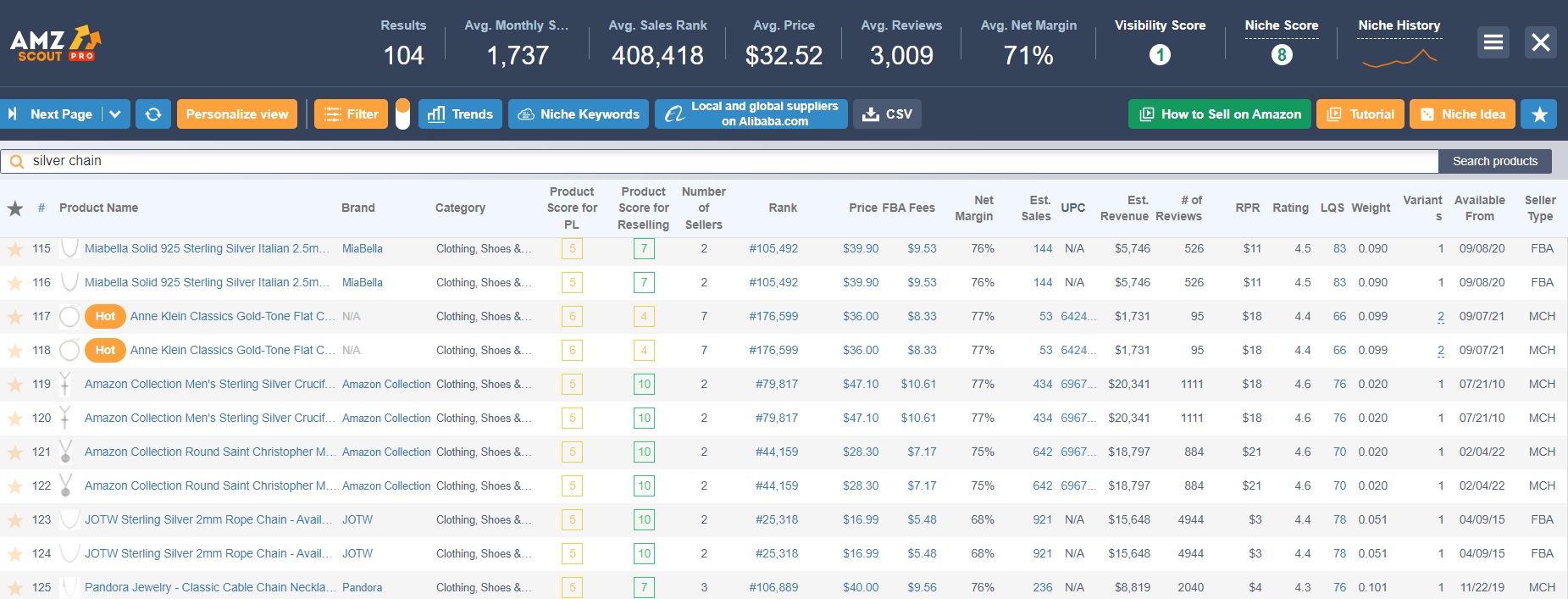Star product row 121 as favorite

[15, 452]
